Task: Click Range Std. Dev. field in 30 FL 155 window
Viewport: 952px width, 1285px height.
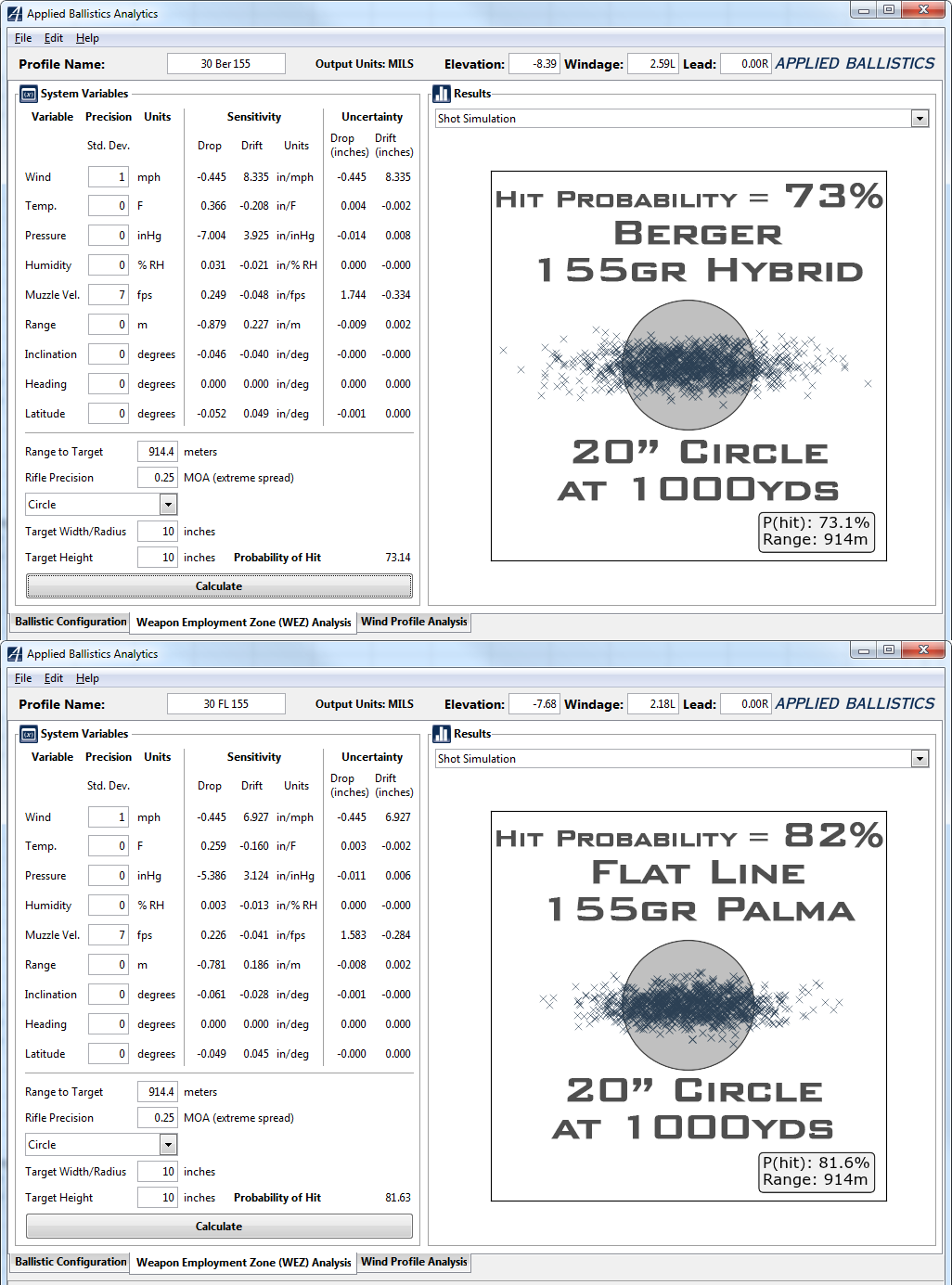Action: tap(109, 965)
